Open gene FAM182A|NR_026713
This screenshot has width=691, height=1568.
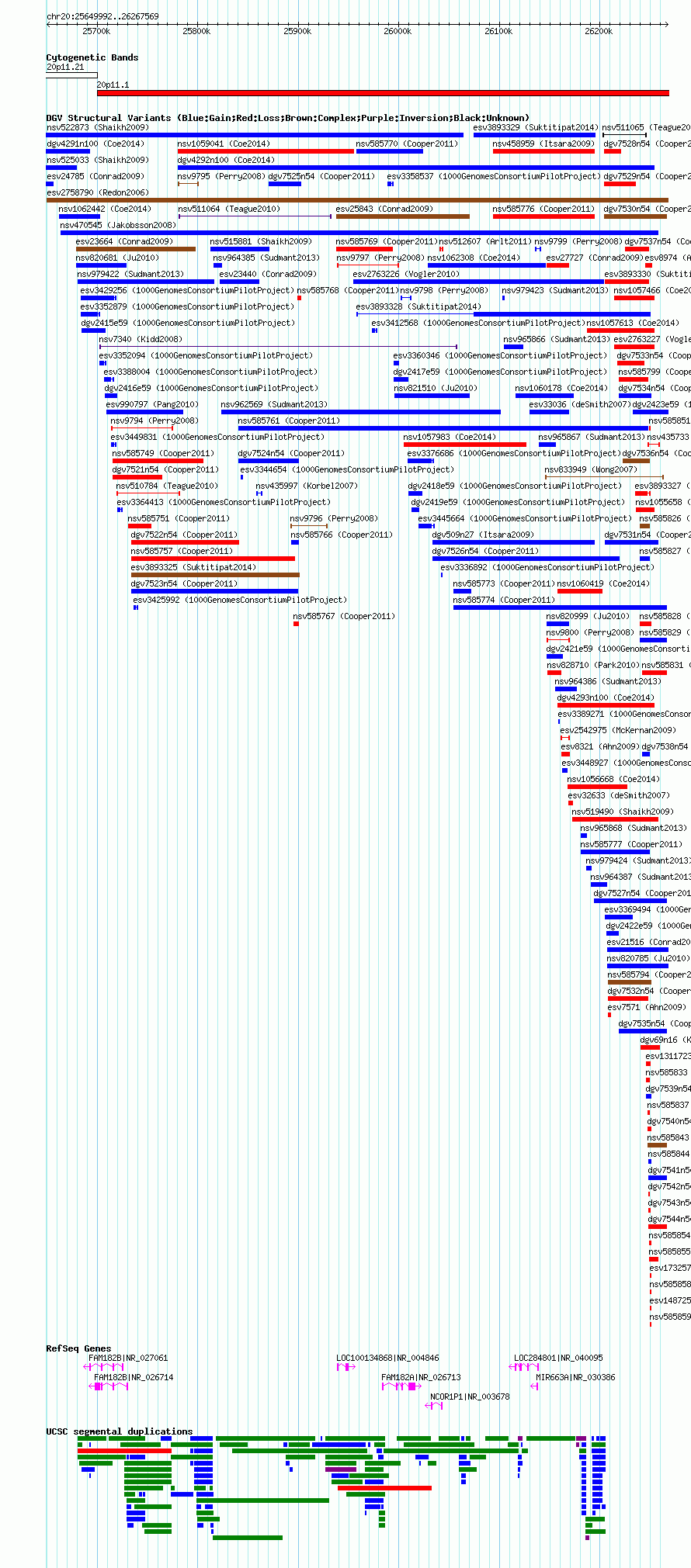(x=421, y=1377)
